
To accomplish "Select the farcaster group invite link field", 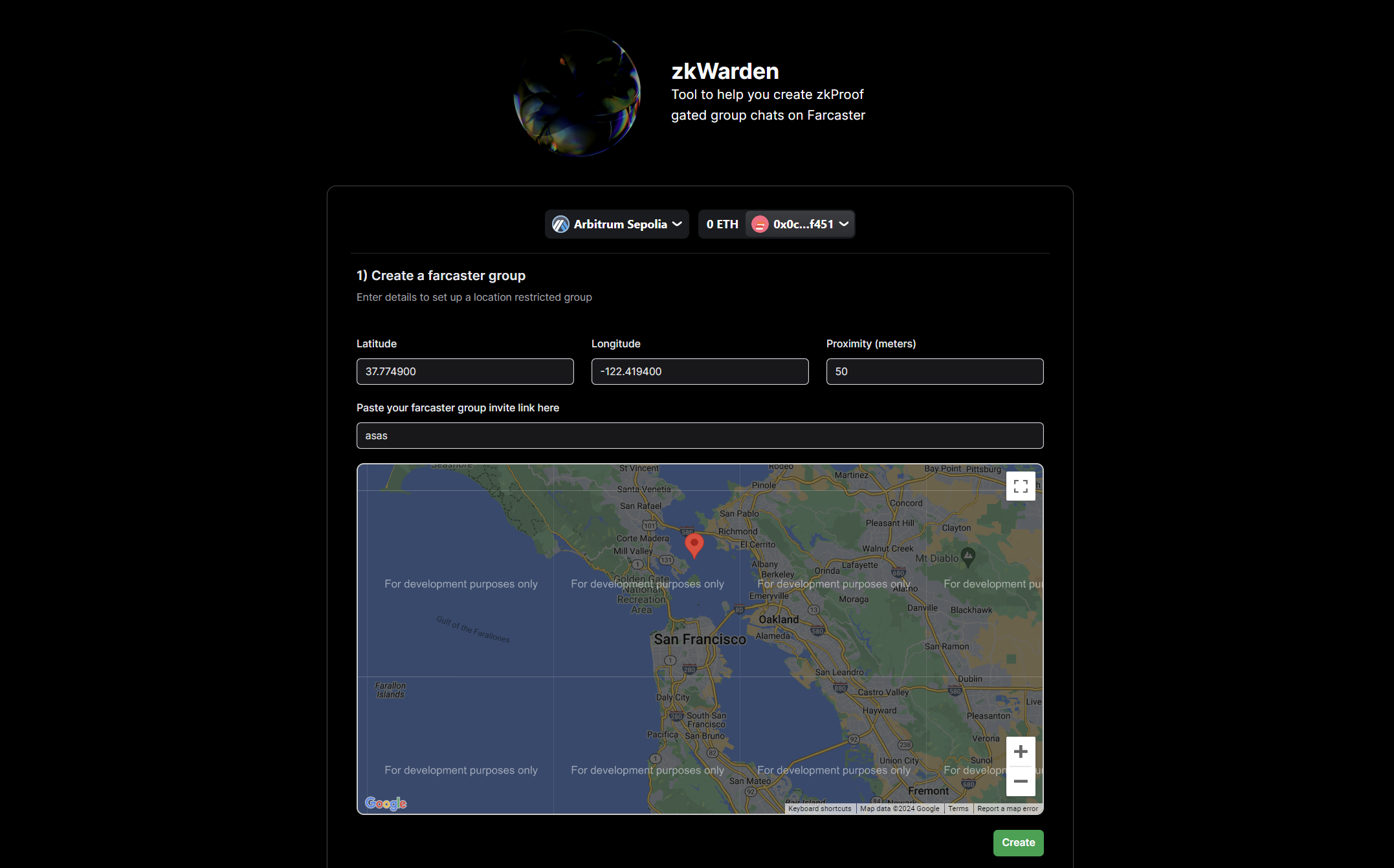I will pos(699,436).
